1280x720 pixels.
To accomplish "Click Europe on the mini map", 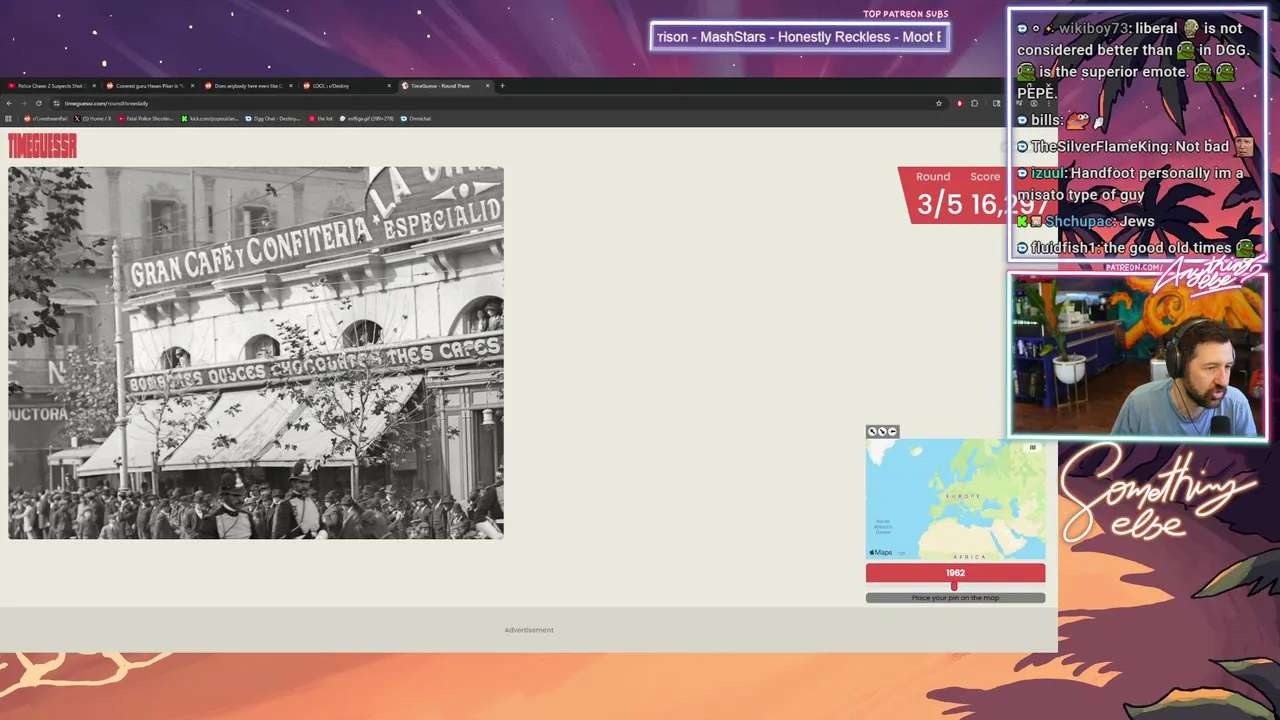I will tap(964, 496).
